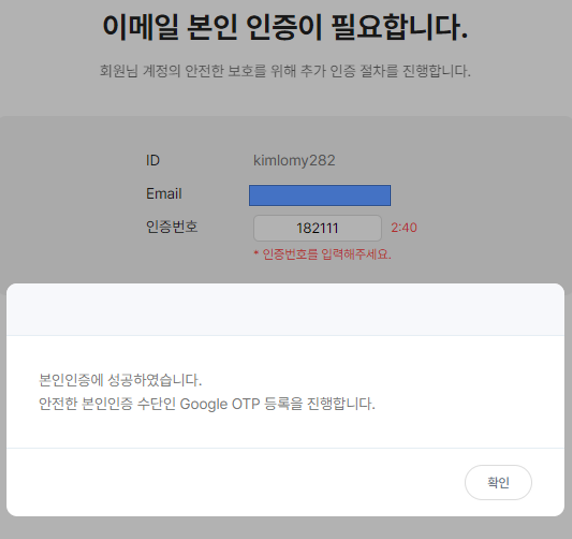Click the empty header strip of the dialog
The image size is (572, 539).
(285, 310)
